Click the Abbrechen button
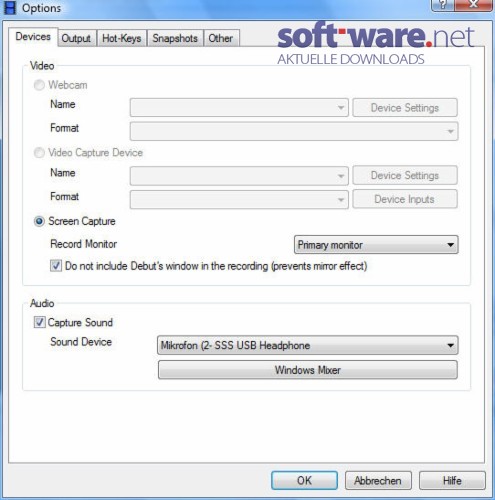 point(378,480)
